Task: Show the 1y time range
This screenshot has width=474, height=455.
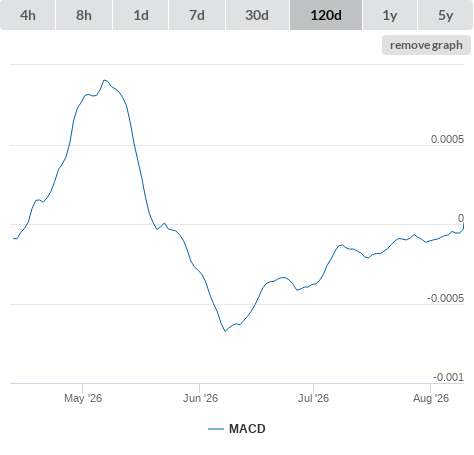Action: [x=390, y=15]
